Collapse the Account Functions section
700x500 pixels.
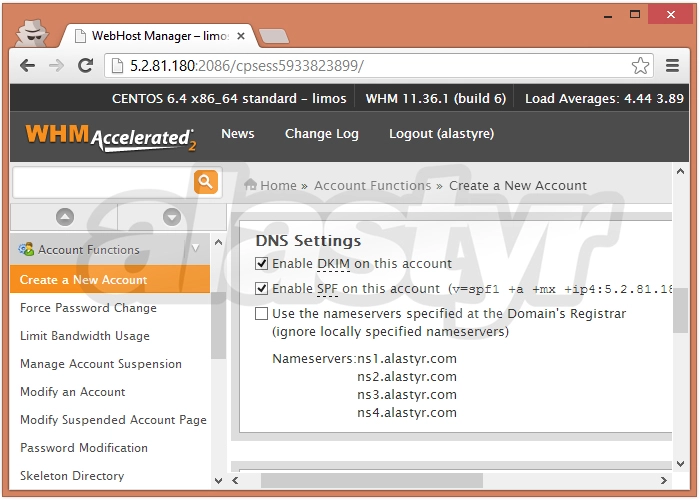(x=195, y=249)
